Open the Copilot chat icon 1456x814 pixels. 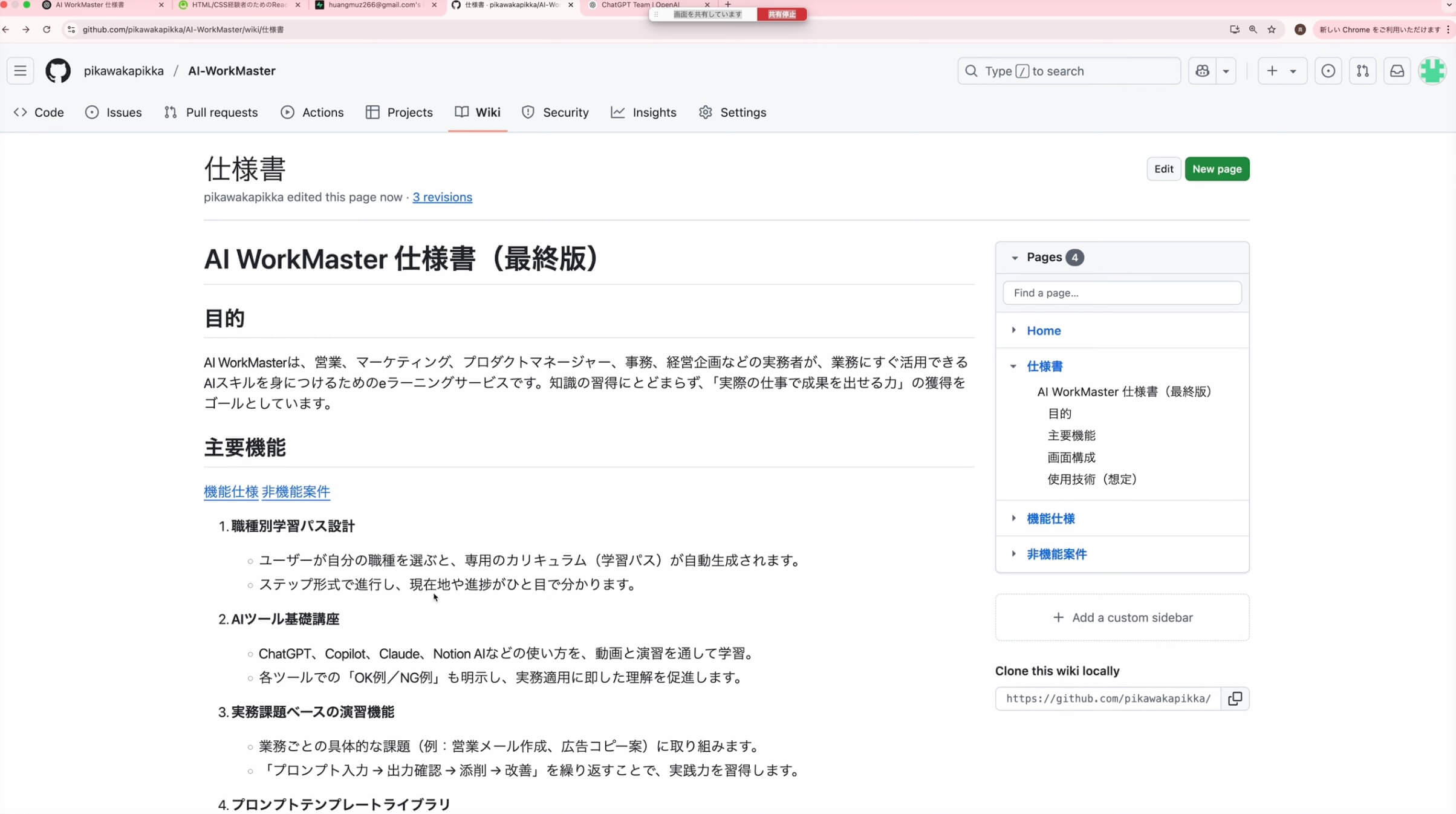[1202, 71]
